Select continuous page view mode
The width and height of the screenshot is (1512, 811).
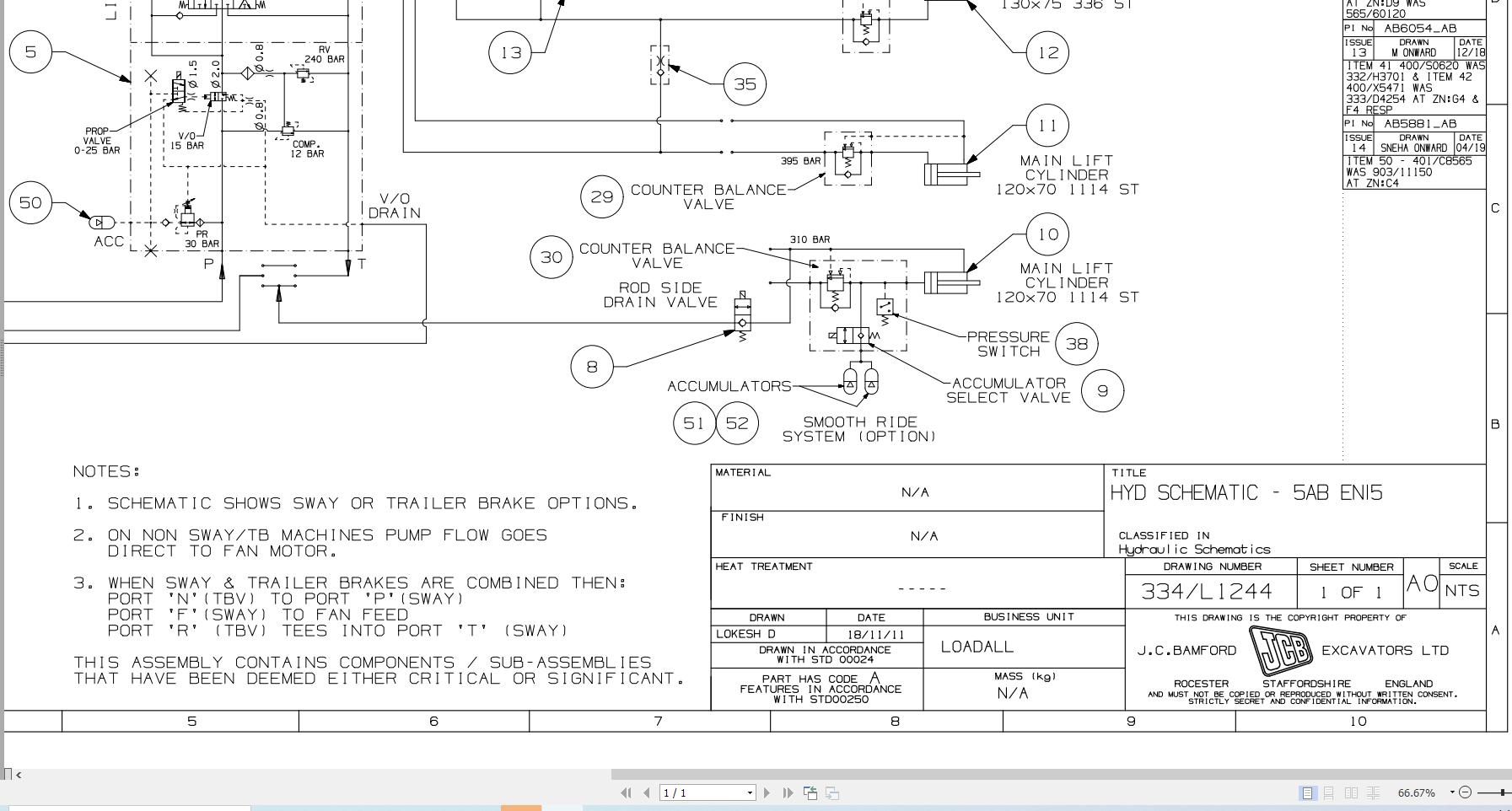(x=1328, y=792)
